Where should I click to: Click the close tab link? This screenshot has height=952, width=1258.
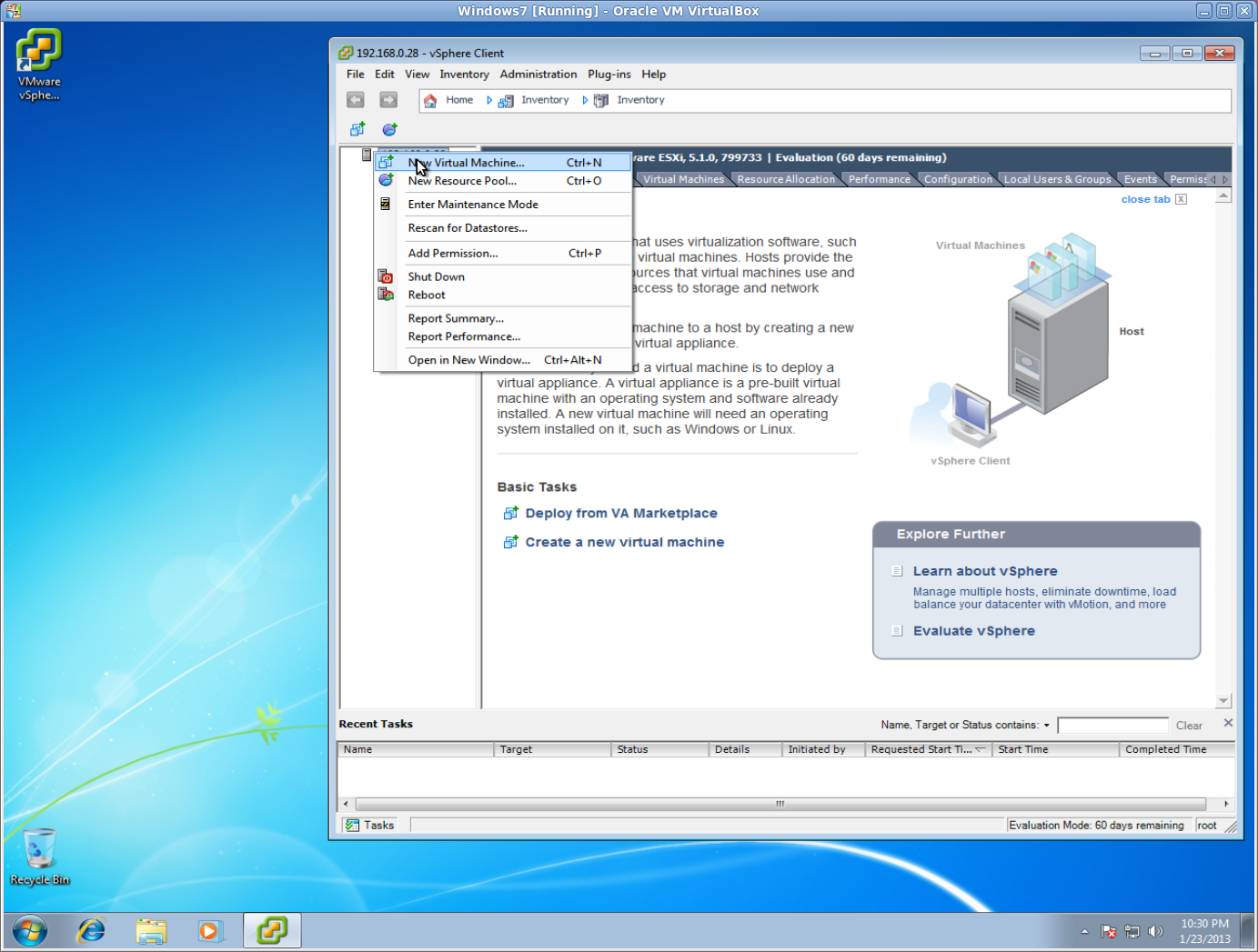pos(1146,199)
